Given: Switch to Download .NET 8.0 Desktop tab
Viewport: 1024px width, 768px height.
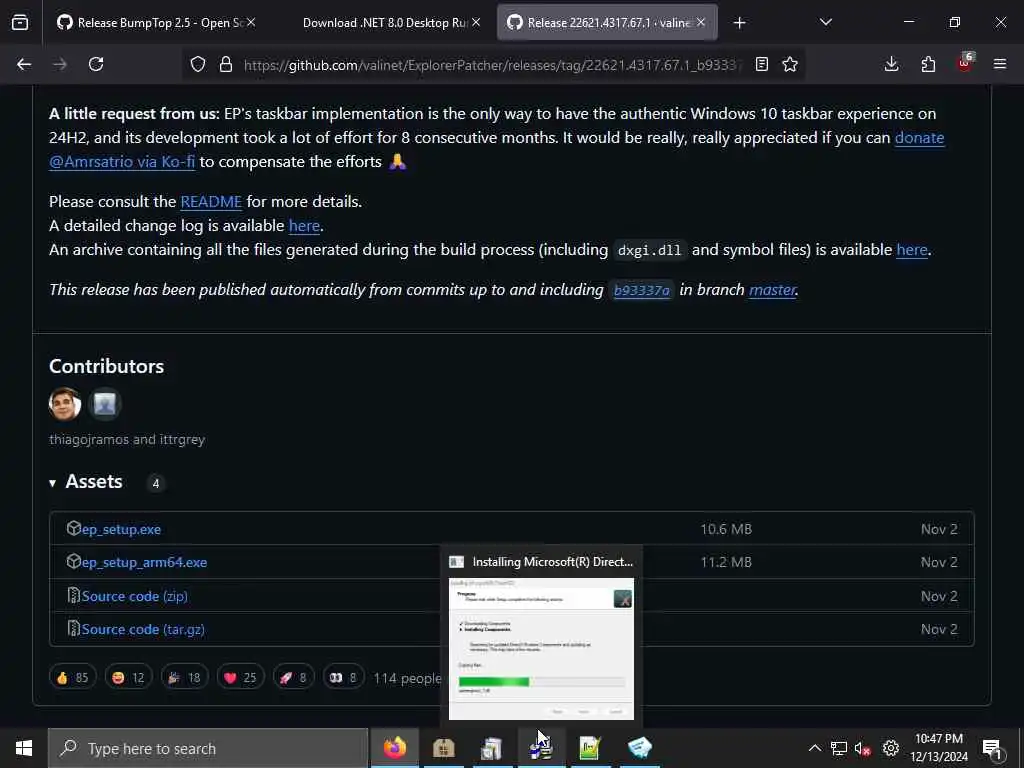Looking at the screenshot, I should pyautogui.click(x=385, y=22).
